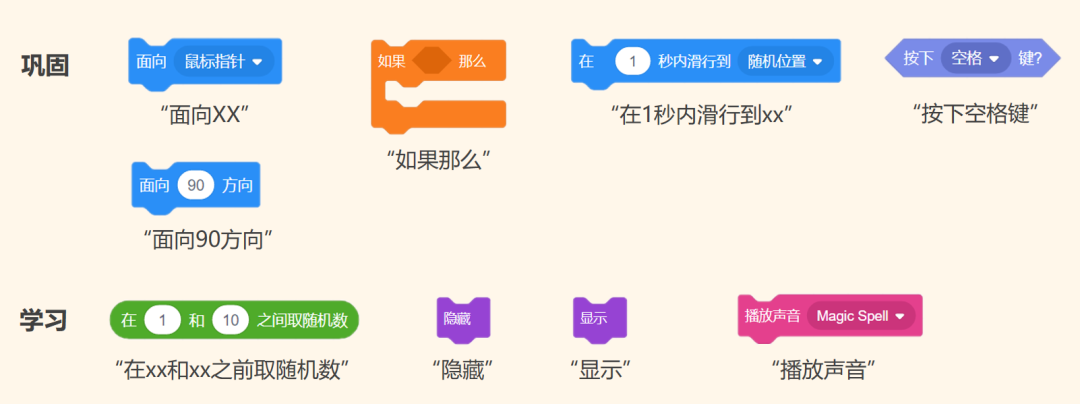1080x404 pixels.
Task: Click the caption “隐藏”
Action: point(464,370)
